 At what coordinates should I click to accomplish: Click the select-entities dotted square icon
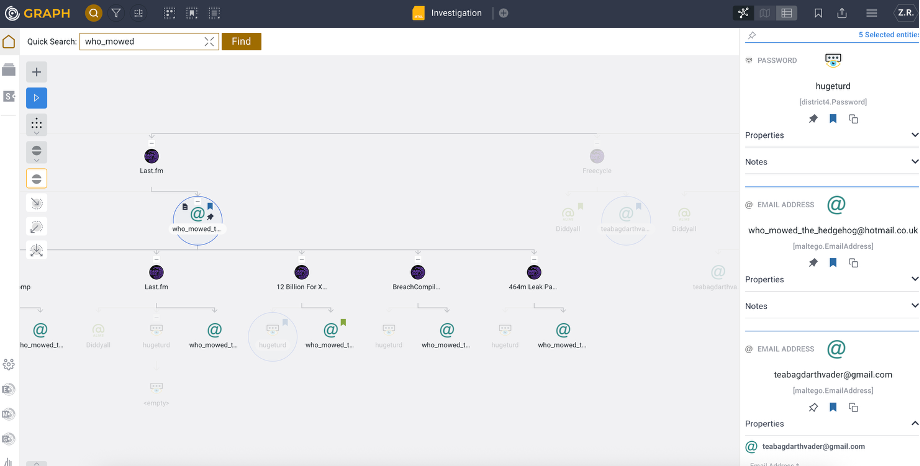point(170,13)
